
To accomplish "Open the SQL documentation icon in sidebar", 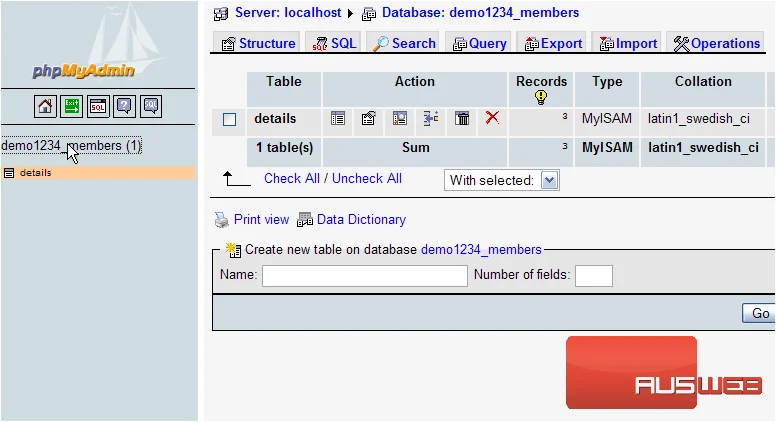I will coord(151,106).
